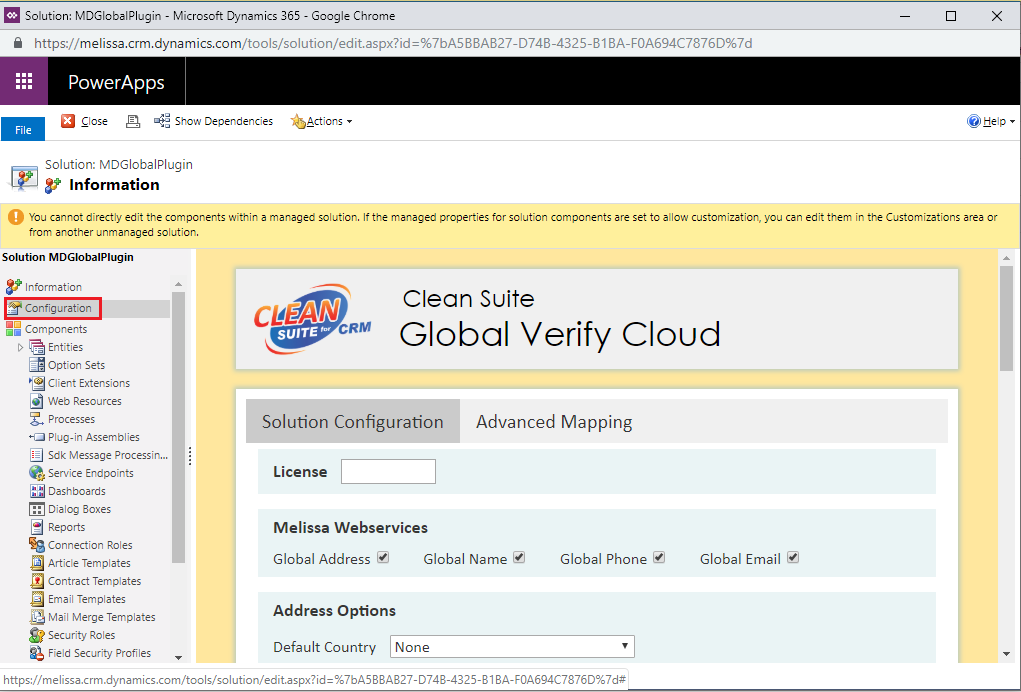Select the Dashboards icon in tree
Viewport: 1021px width, 692px height.
pos(37,491)
